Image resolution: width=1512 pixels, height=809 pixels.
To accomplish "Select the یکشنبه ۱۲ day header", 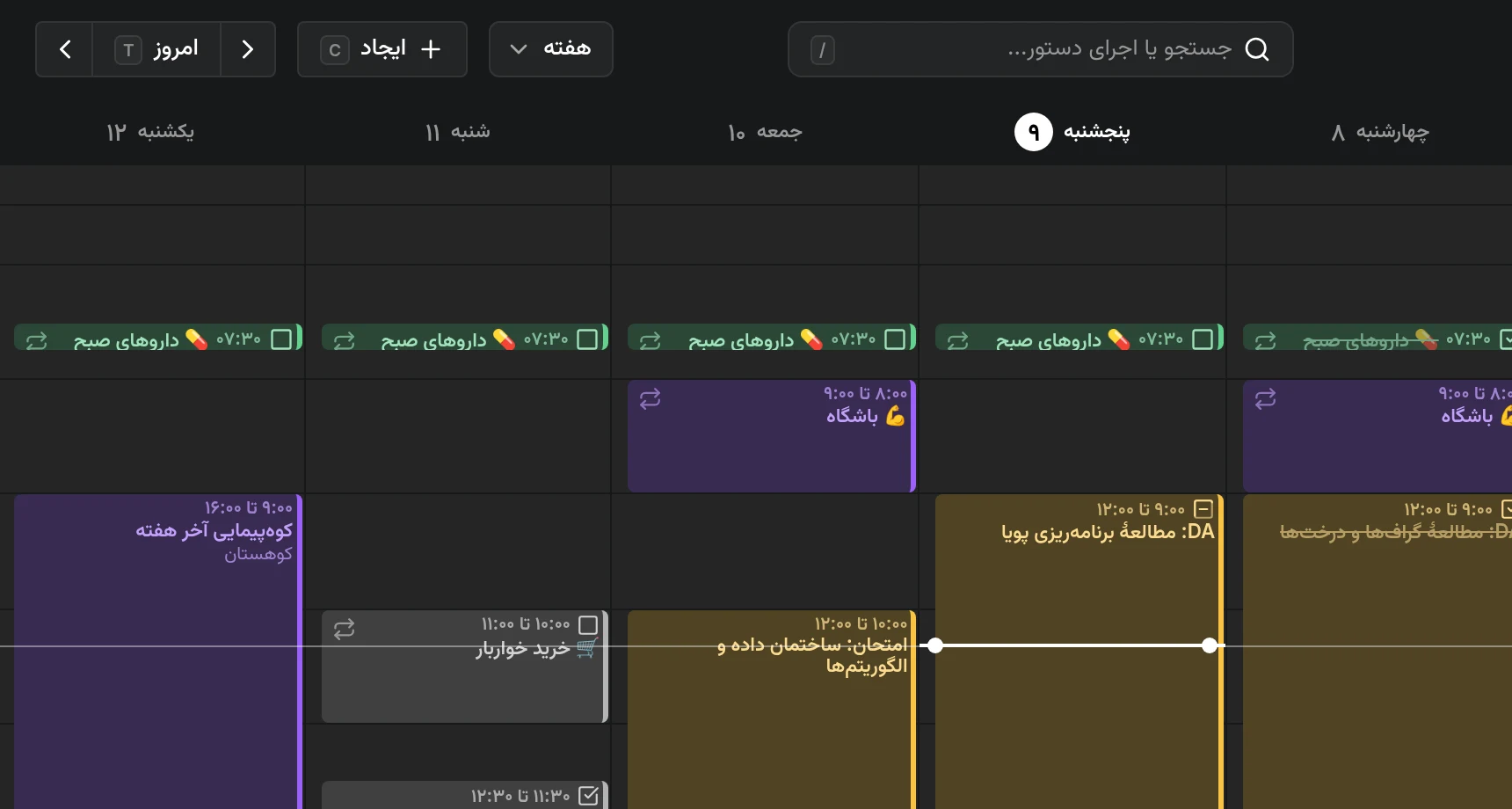I will coord(150,132).
